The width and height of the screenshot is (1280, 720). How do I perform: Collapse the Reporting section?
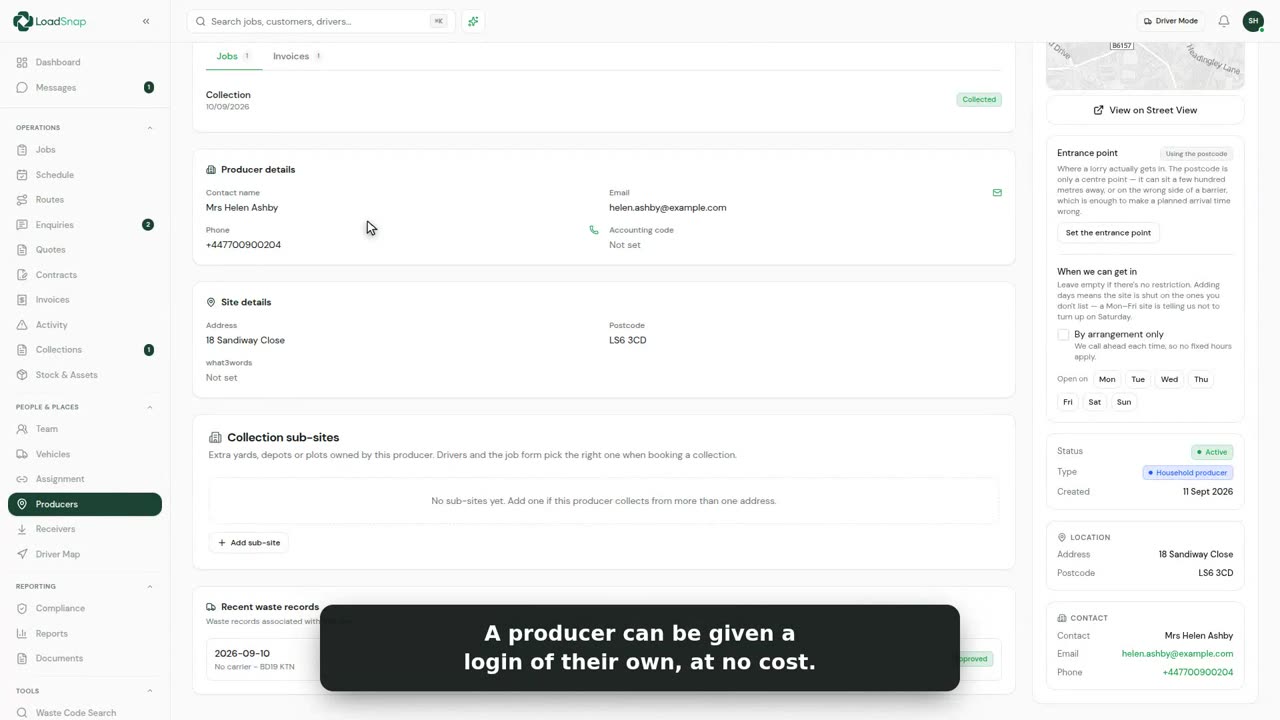(x=150, y=586)
